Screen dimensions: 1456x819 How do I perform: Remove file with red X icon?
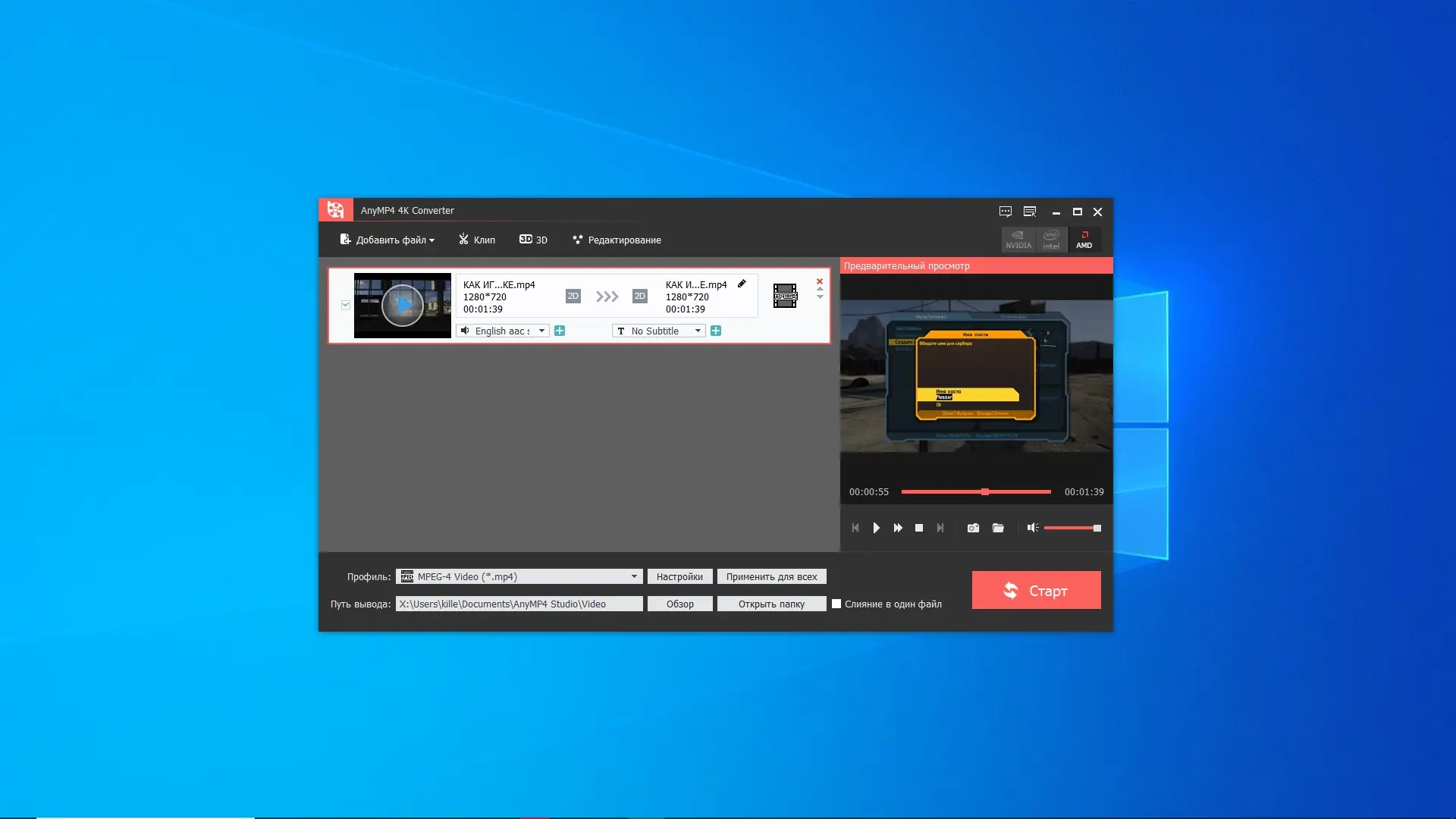[820, 281]
